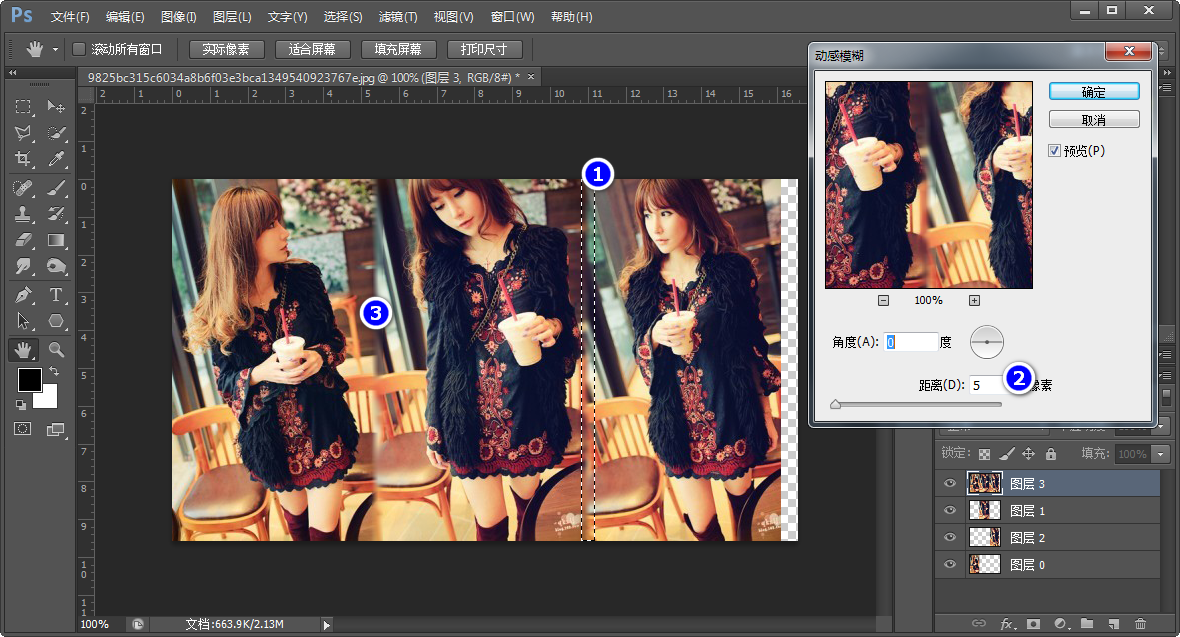Select the Move tool
The width and height of the screenshot is (1180, 637).
(56, 106)
